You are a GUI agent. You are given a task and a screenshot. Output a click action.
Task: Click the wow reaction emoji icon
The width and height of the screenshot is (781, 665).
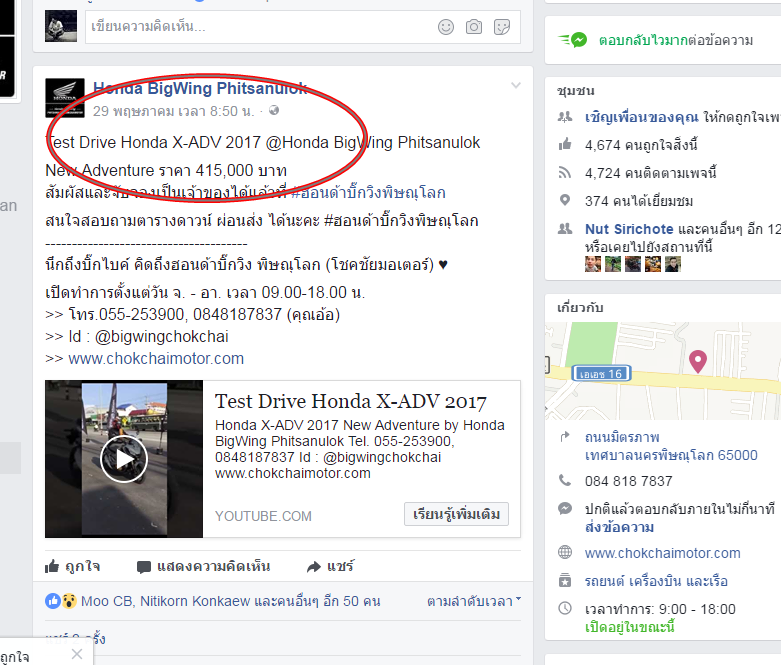tap(69, 601)
